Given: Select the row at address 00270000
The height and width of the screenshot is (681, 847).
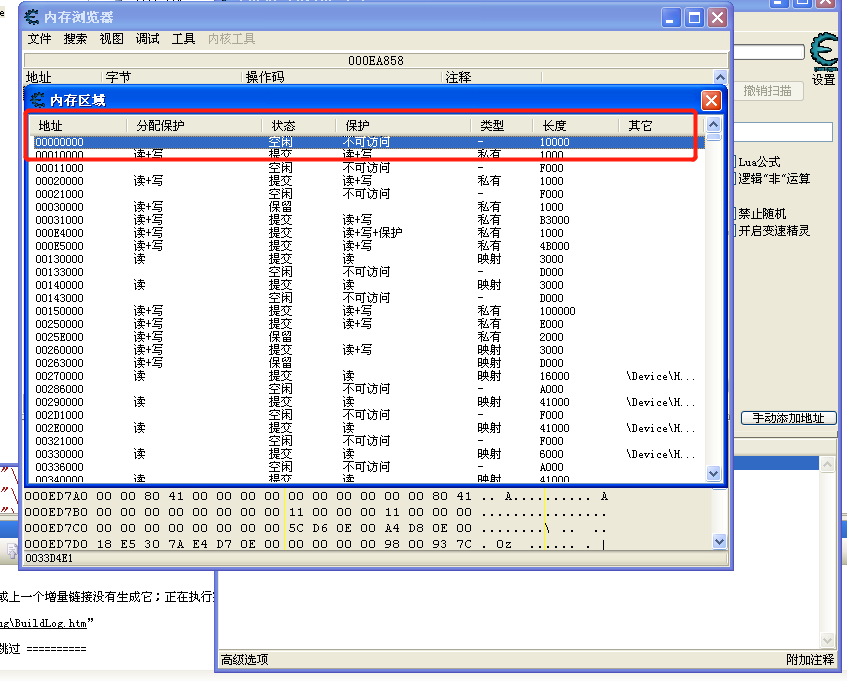Looking at the screenshot, I should point(369,376).
